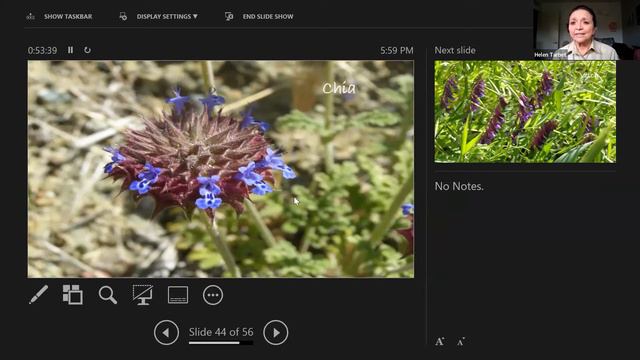Image resolution: width=640 pixels, height=360 pixels.
Task: Click the Show Taskbar icon
Action: click(31, 16)
